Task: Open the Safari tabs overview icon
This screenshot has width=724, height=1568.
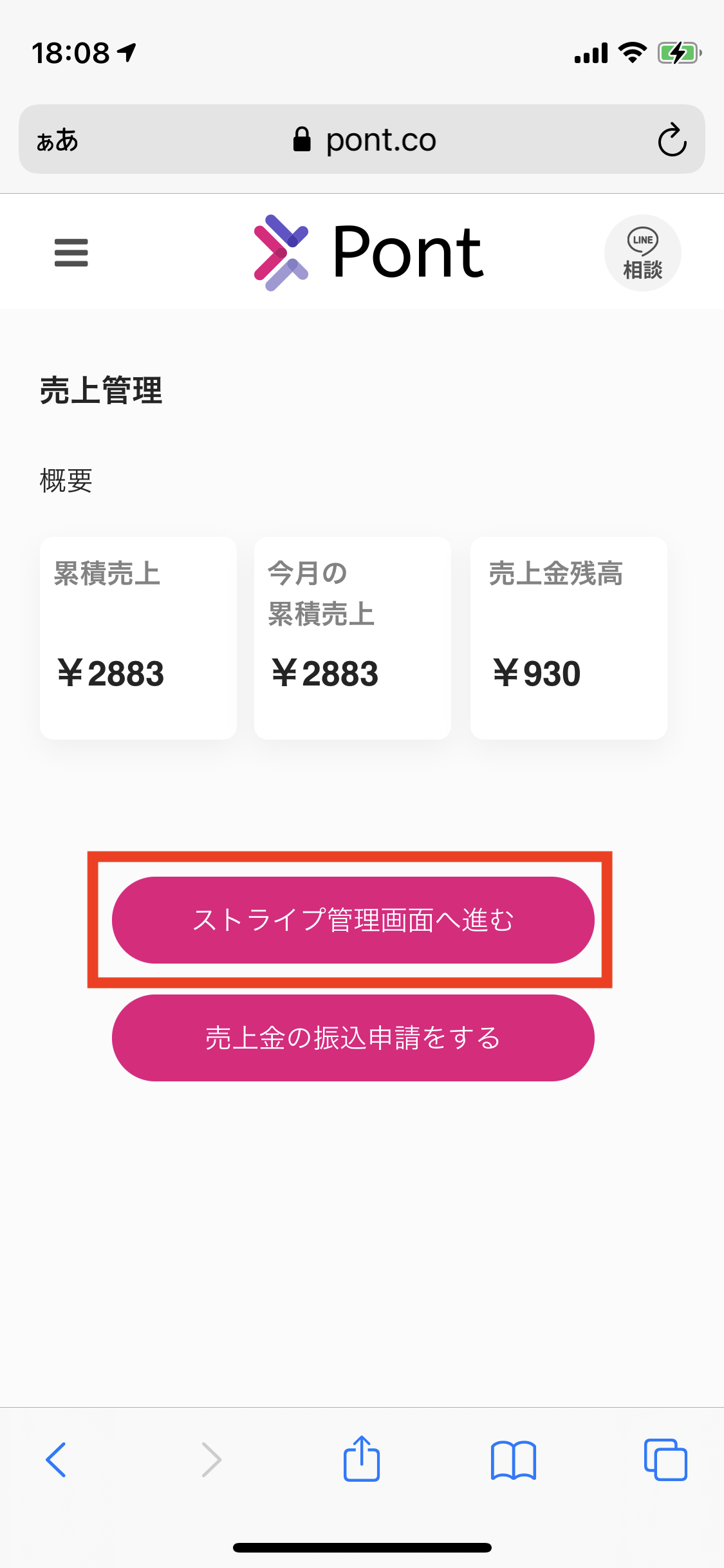Action: [665, 1459]
